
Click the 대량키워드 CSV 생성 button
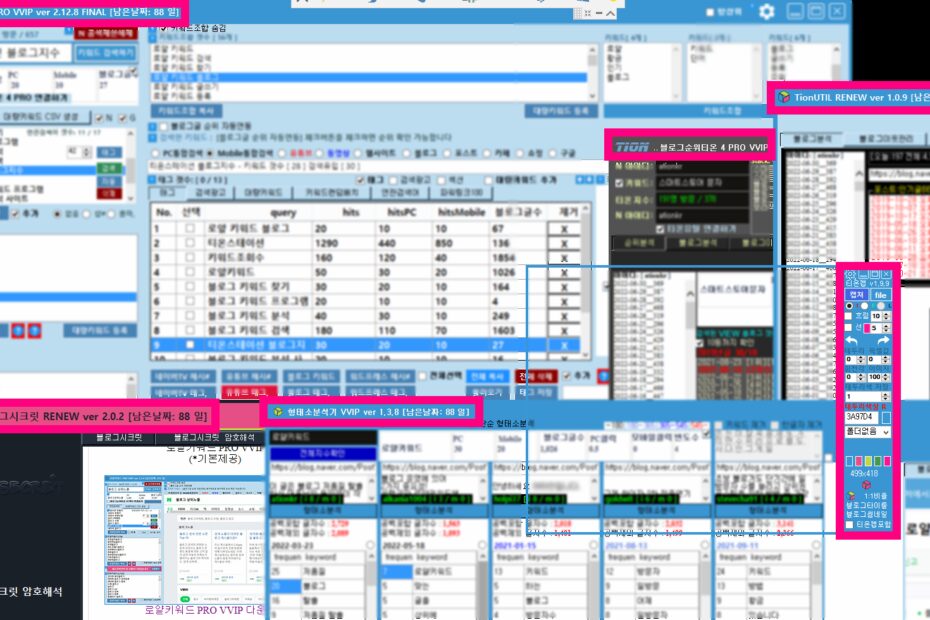[x=45, y=117]
